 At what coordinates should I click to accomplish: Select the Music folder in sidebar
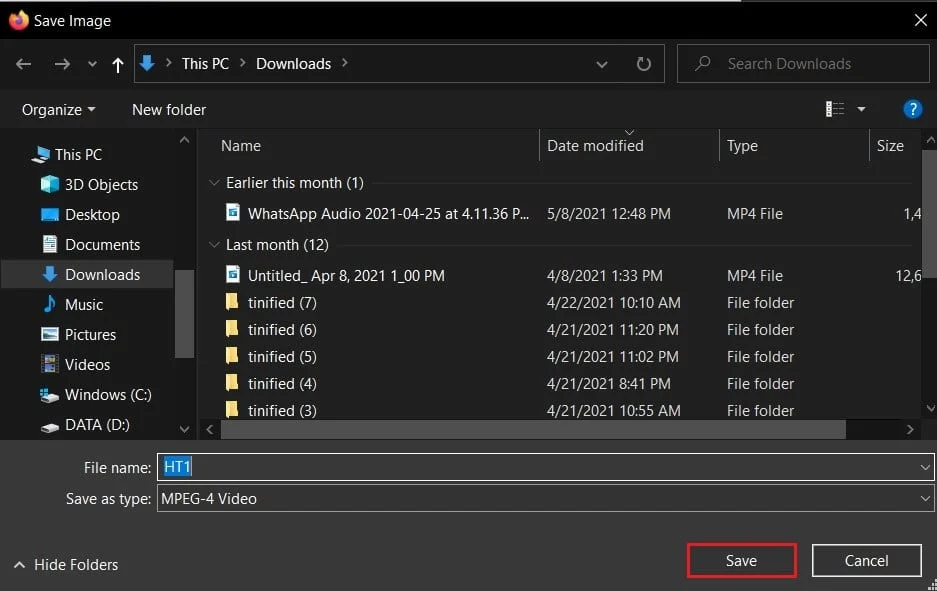coord(82,304)
